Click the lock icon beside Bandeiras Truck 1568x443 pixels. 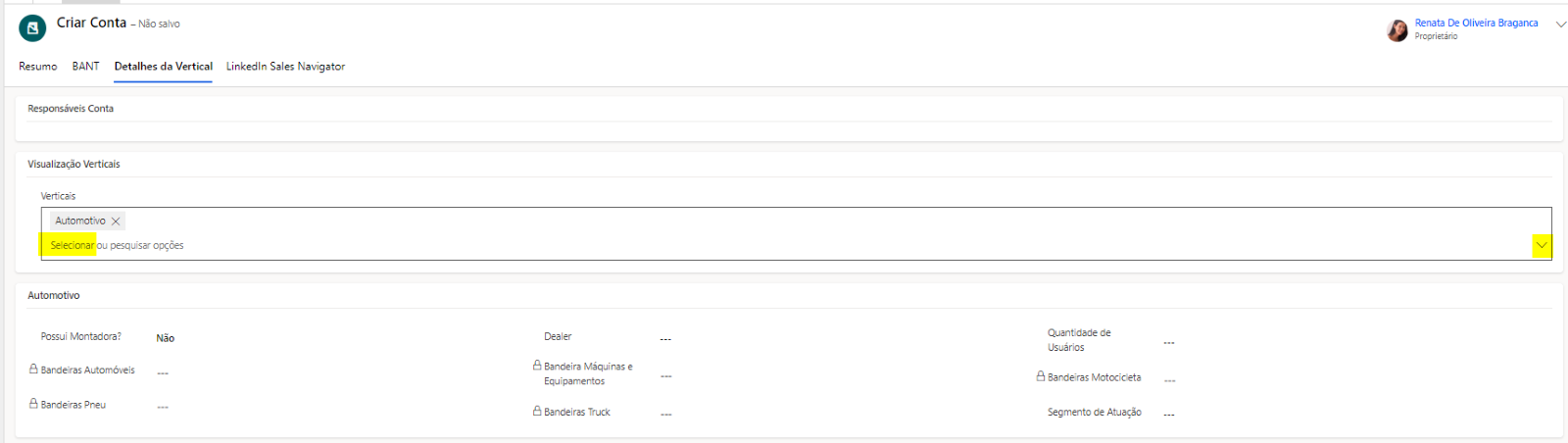[537, 412]
